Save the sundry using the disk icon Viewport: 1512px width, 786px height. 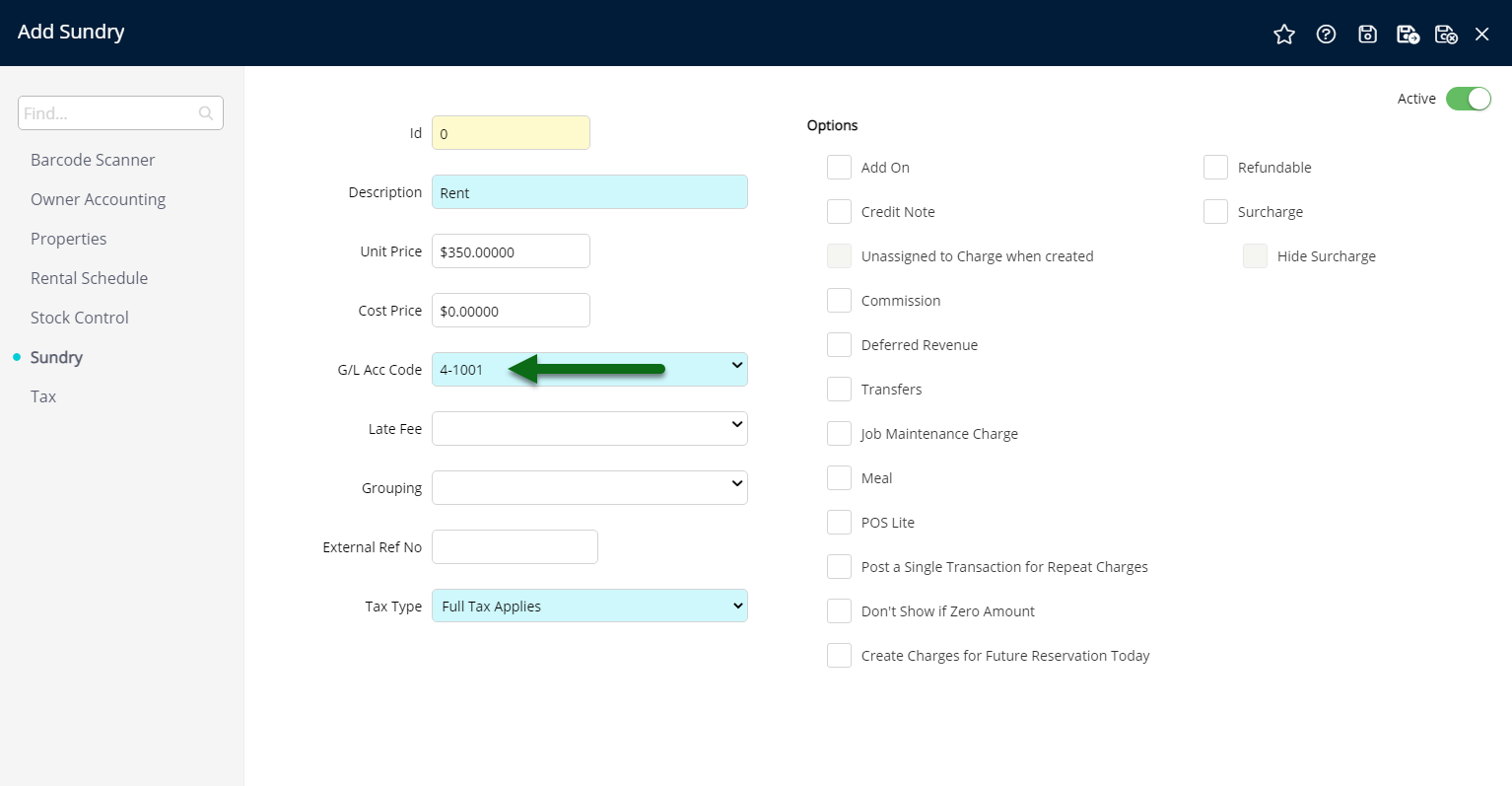click(1367, 35)
